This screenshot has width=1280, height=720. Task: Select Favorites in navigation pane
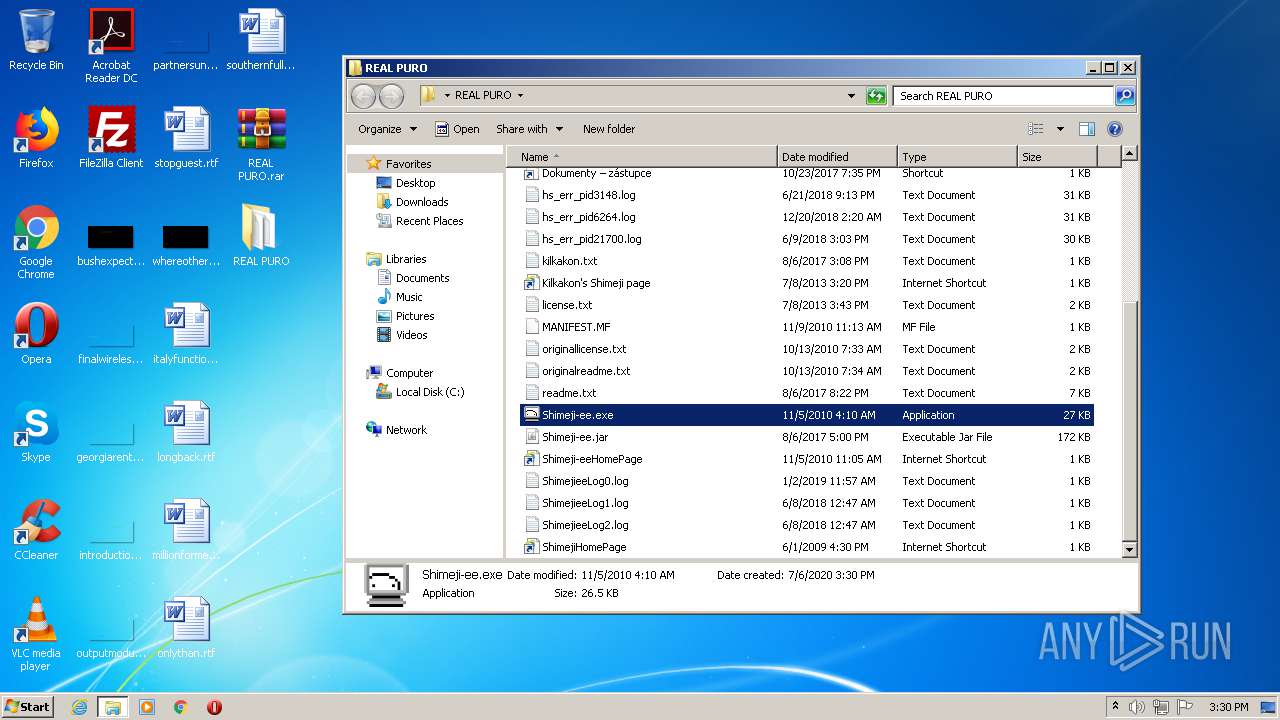(408, 164)
